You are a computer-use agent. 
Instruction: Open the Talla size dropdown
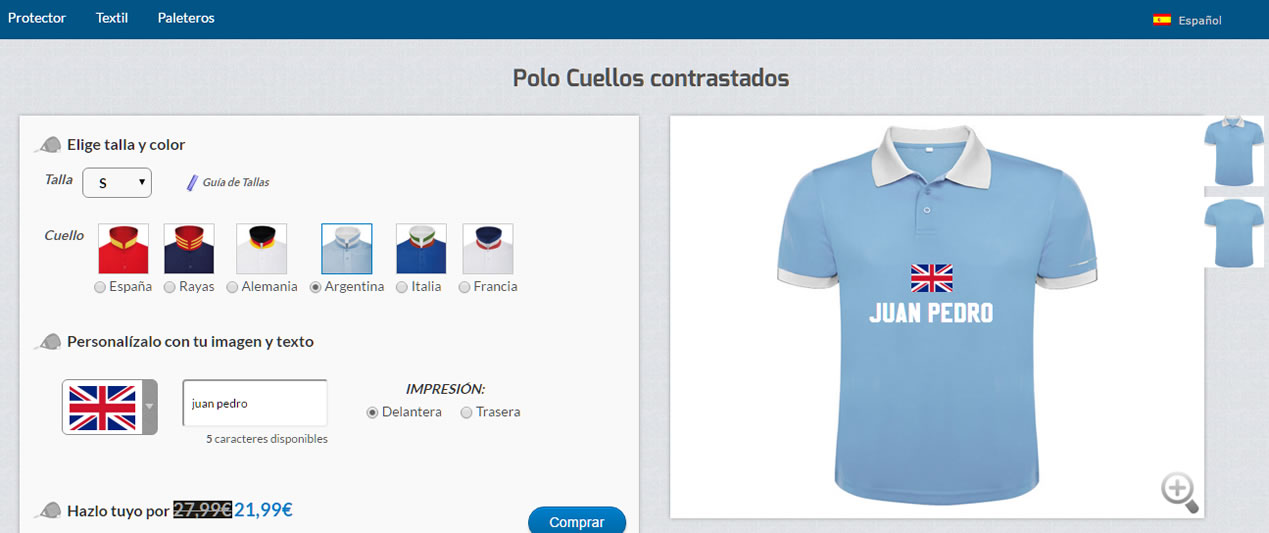point(117,182)
